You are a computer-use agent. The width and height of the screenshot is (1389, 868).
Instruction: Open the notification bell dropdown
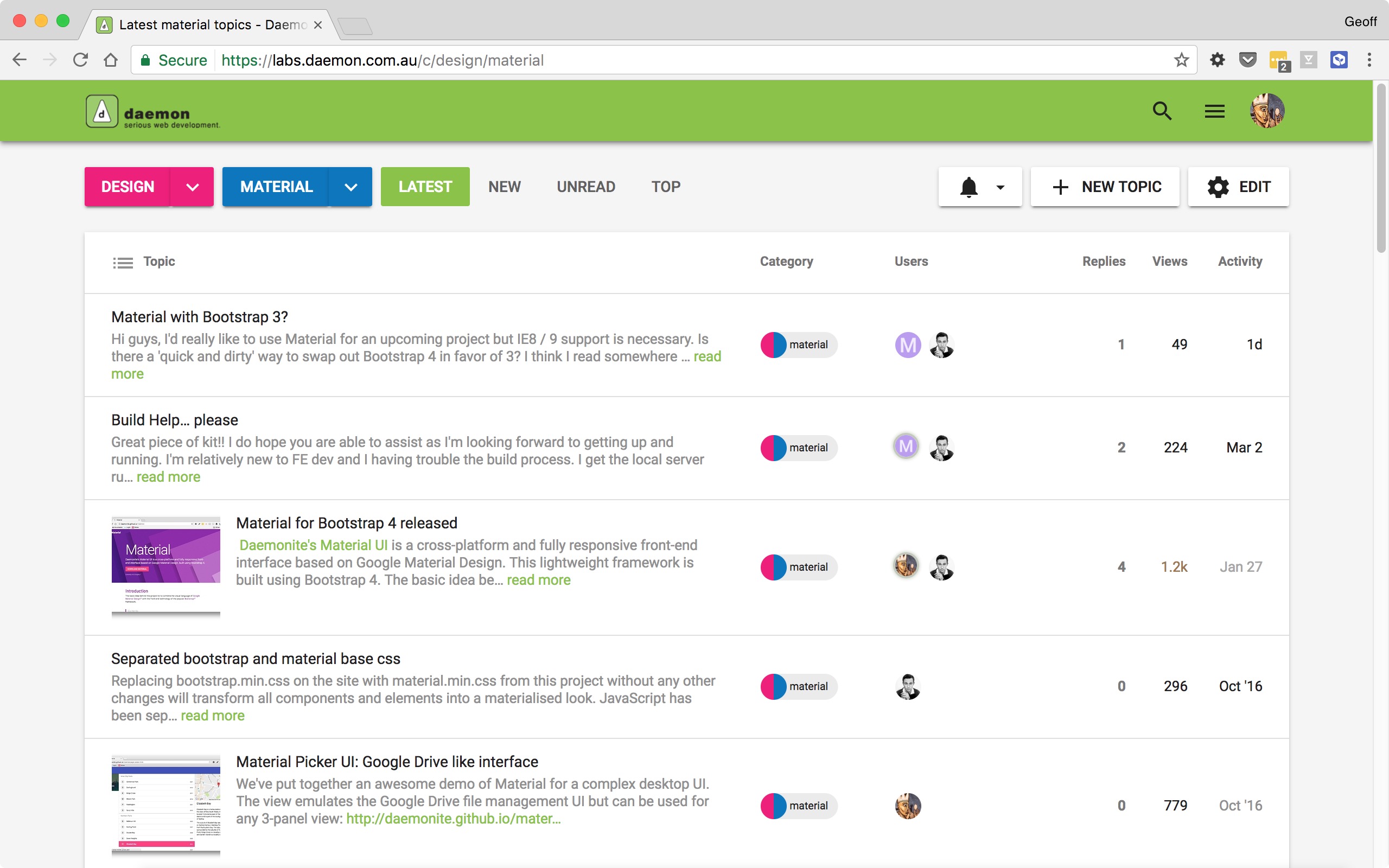(980, 187)
